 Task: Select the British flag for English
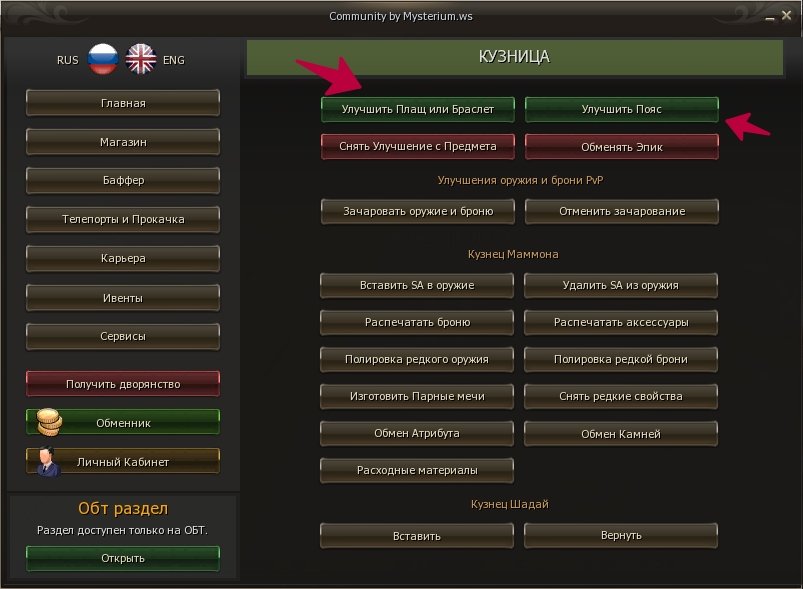click(141, 59)
